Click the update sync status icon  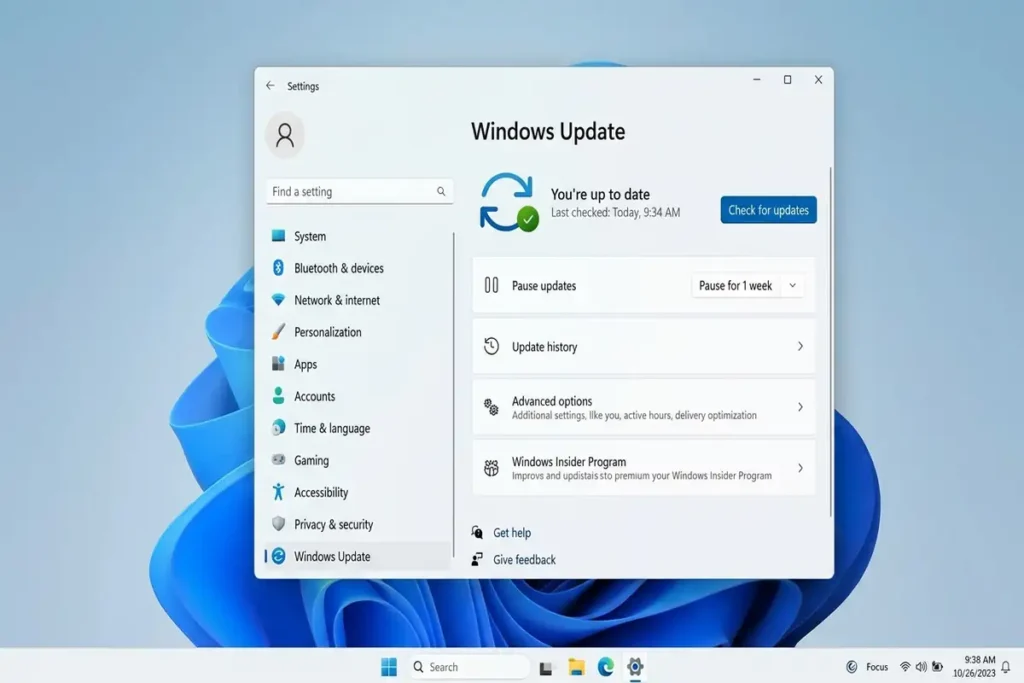[x=509, y=202]
